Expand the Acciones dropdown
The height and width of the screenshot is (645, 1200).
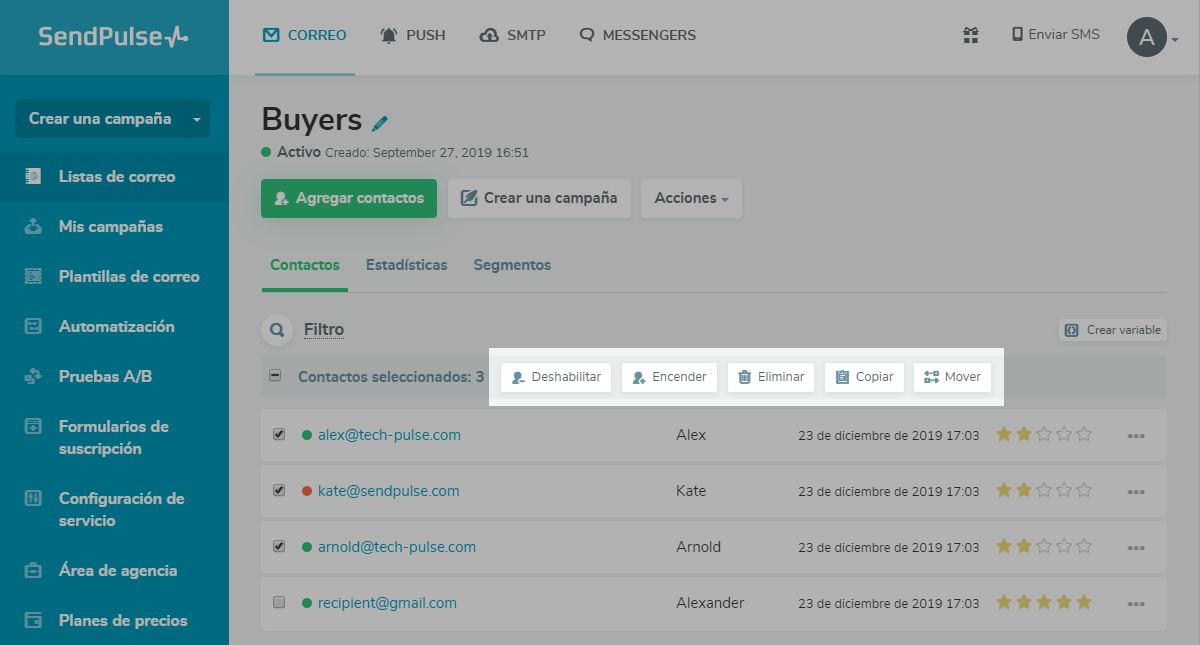point(691,198)
